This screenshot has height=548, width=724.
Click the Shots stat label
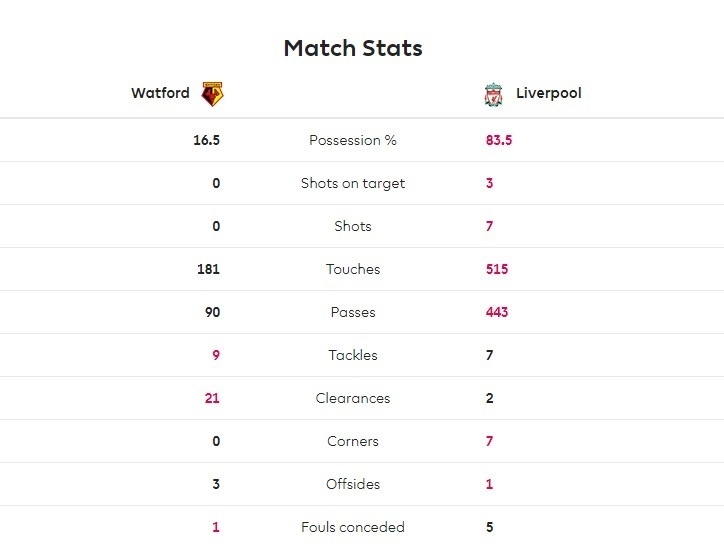pyautogui.click(x=353, y=226)
